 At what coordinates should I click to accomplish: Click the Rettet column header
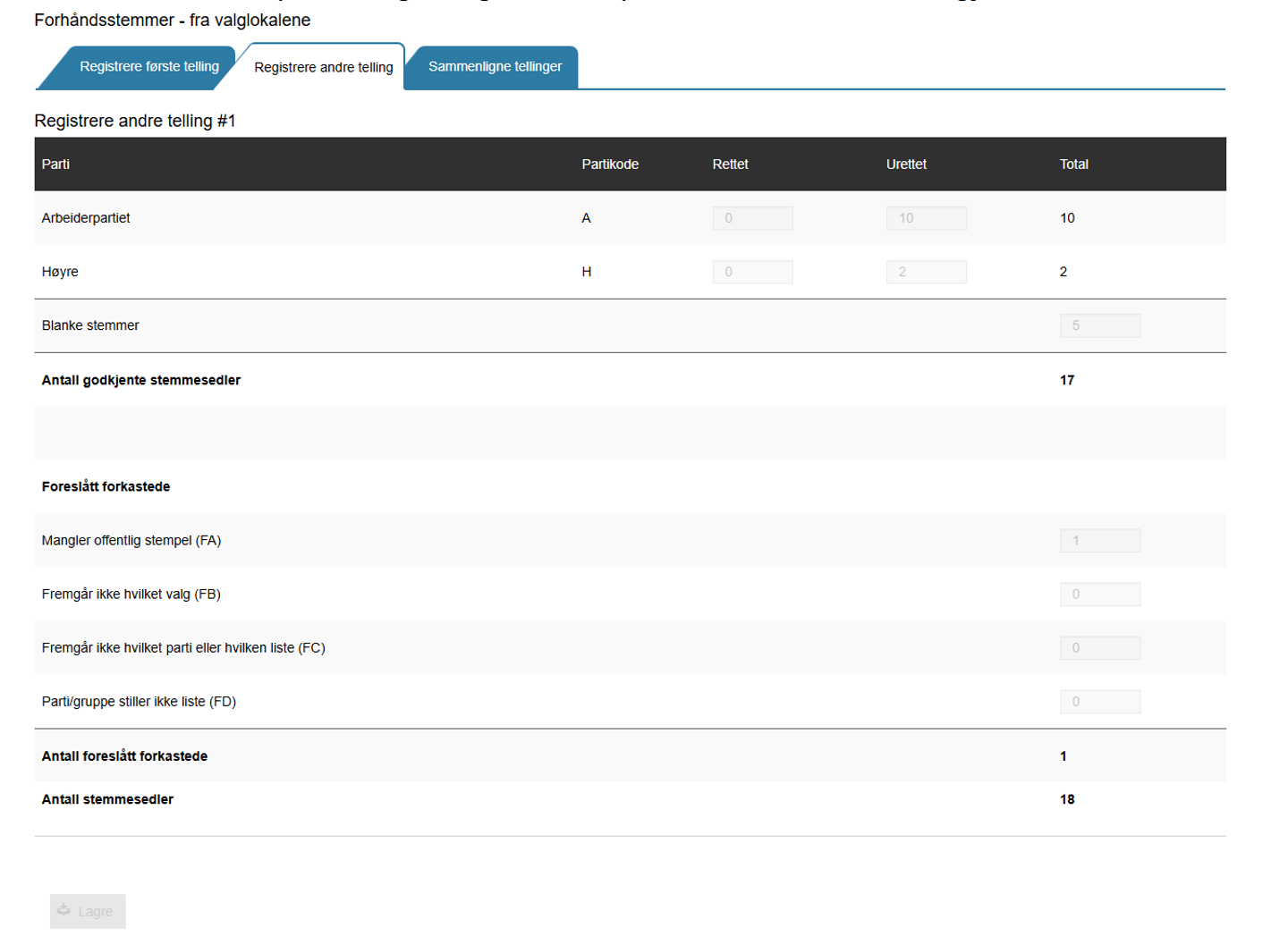(730, 165)
